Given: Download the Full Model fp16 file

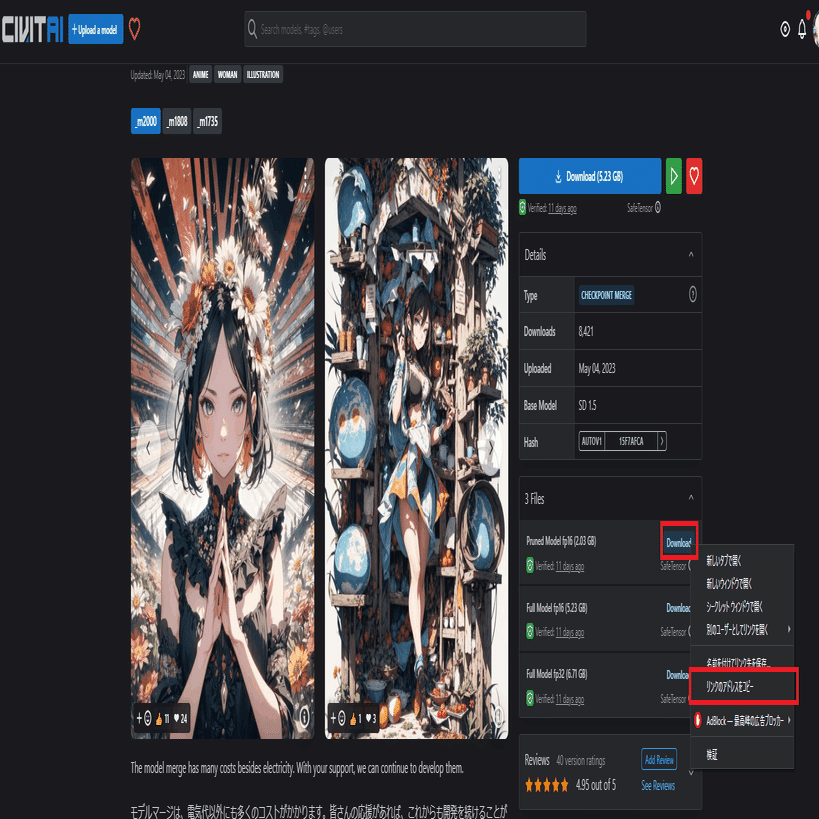Looking at the screenshot, I should pos(678,607).
